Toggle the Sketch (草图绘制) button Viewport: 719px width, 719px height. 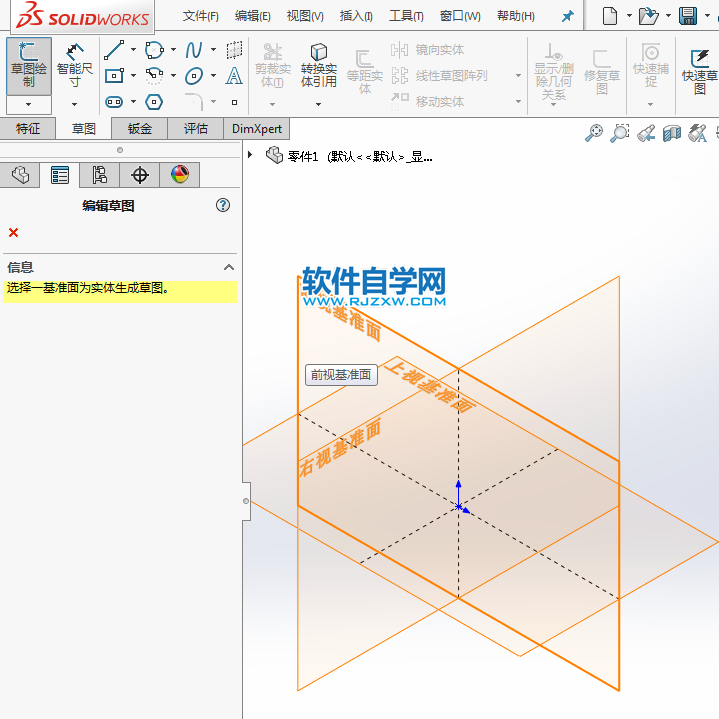point(29,66)
